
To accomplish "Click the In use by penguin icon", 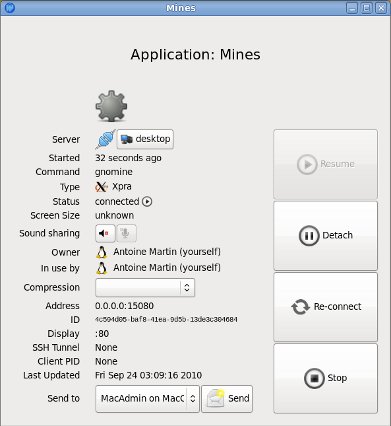I will coord(102,268).
